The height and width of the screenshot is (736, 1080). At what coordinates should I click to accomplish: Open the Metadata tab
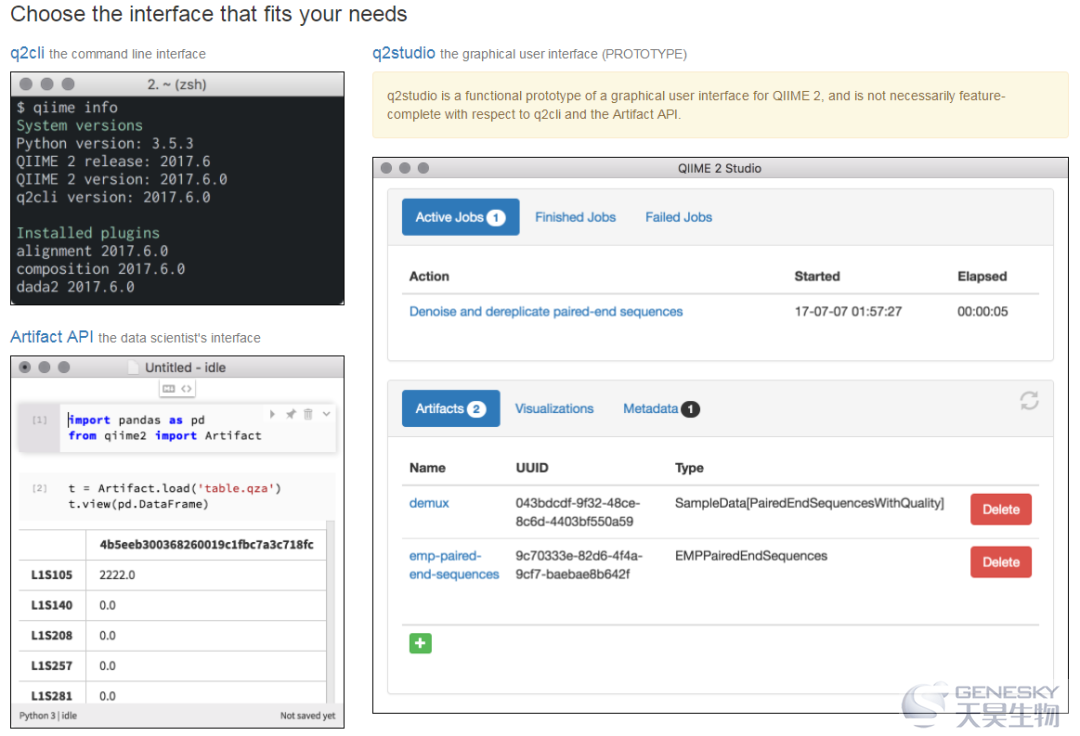661,408
